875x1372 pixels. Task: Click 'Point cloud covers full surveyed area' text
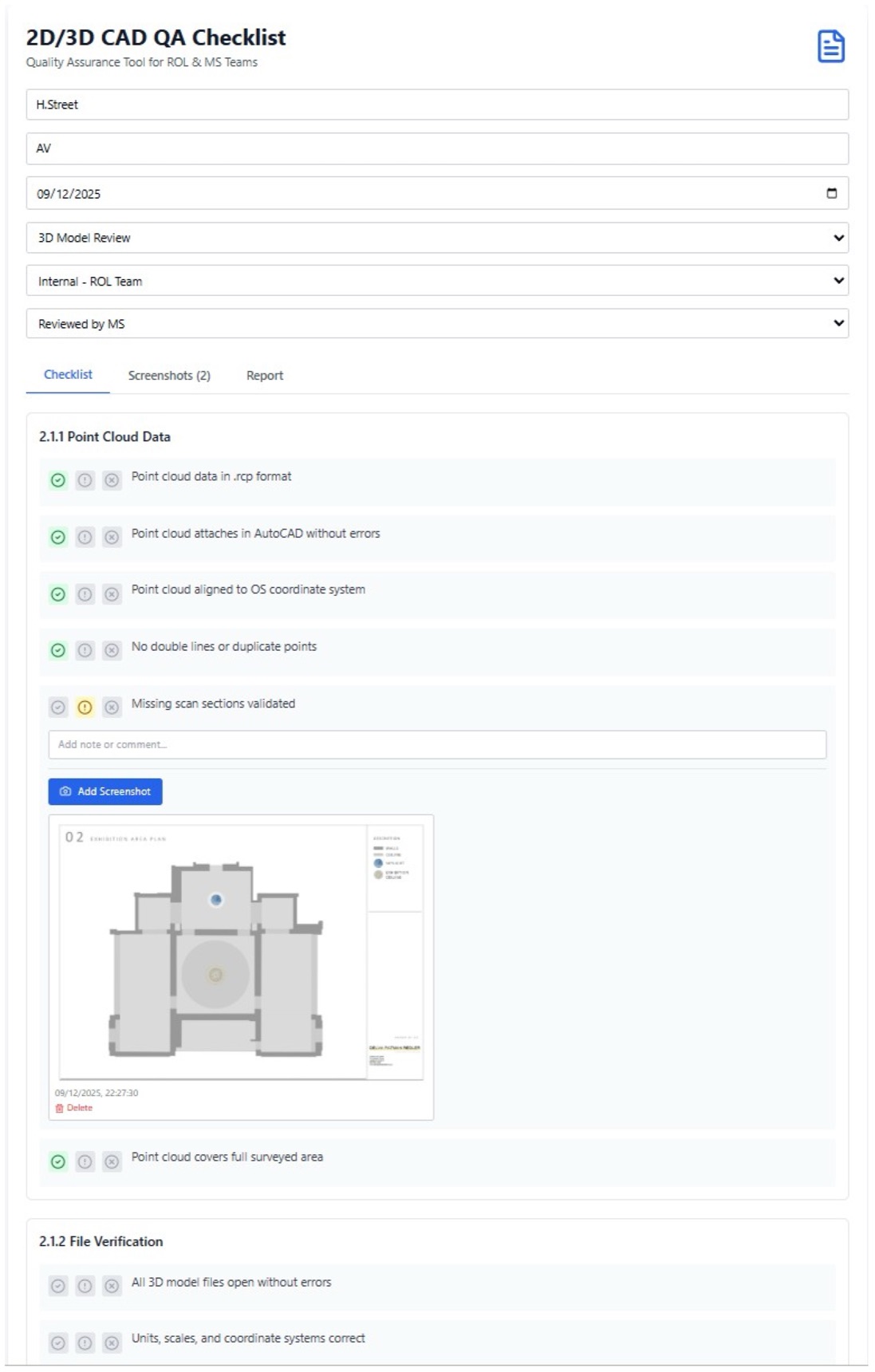tap(227, 1157)
